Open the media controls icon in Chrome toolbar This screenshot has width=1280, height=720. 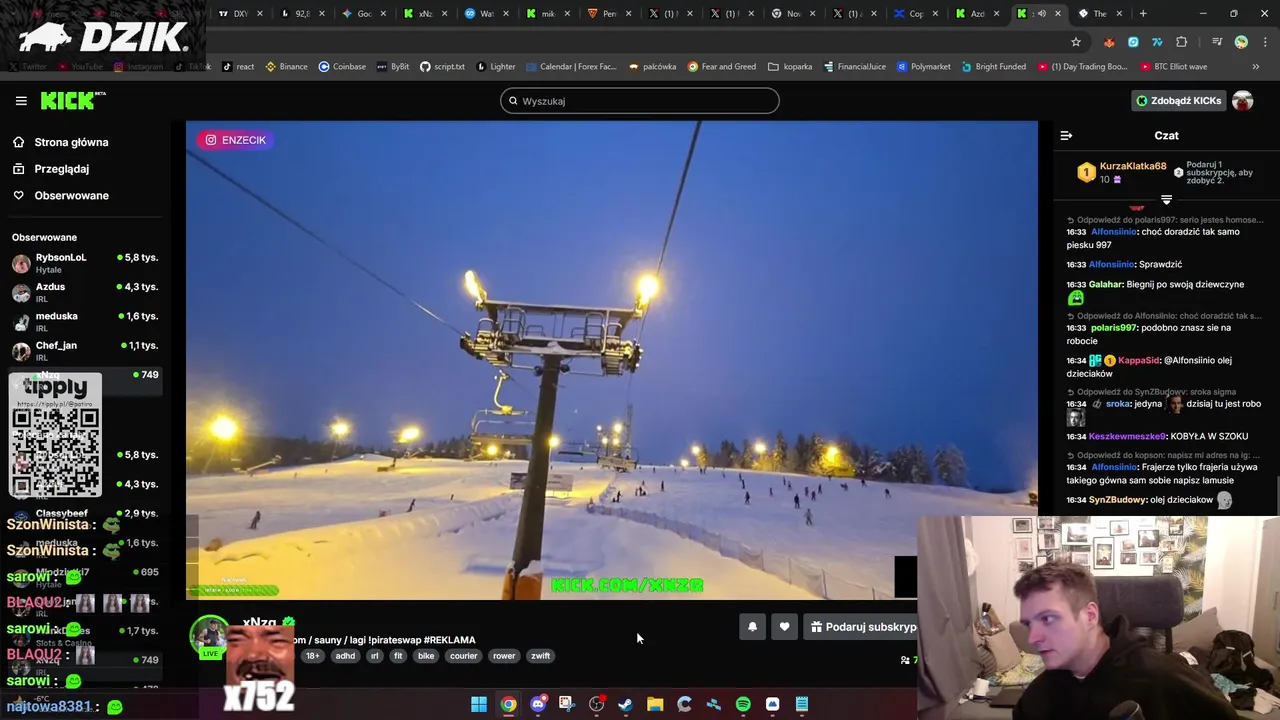(x=1217, y=42)
